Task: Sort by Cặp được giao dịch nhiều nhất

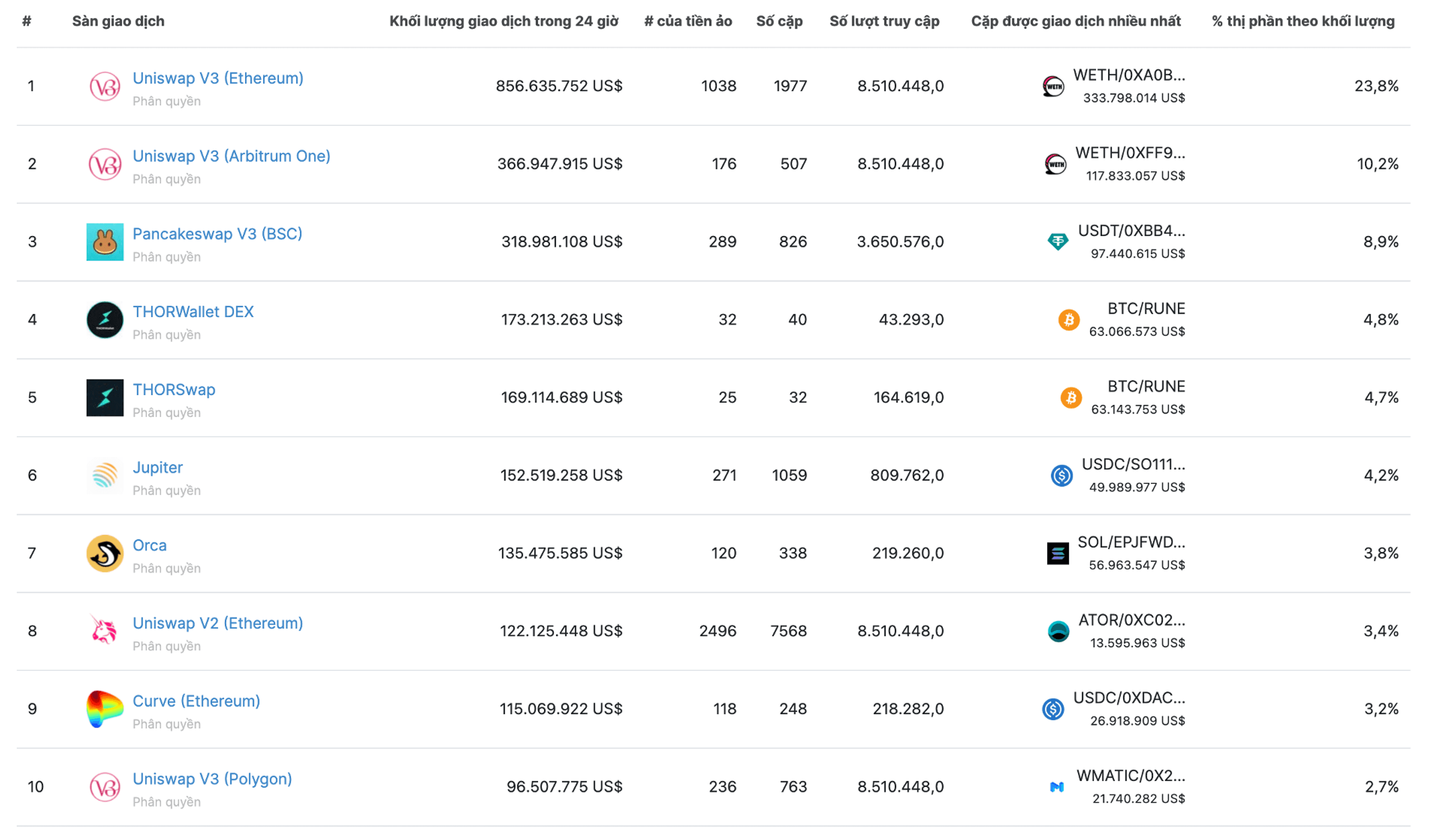Action: 1078,21
